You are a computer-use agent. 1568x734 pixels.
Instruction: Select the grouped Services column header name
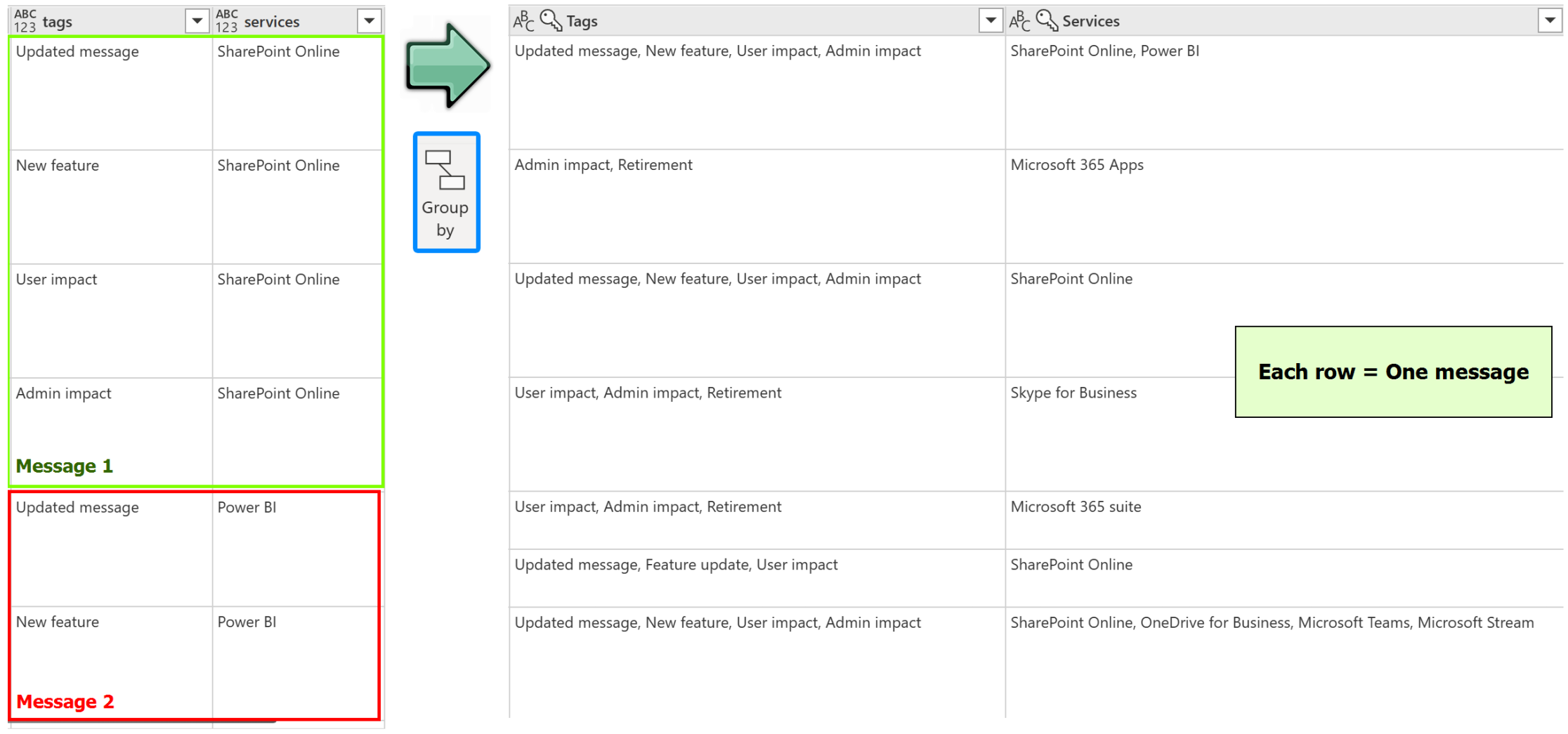[x=1090, y=21]
